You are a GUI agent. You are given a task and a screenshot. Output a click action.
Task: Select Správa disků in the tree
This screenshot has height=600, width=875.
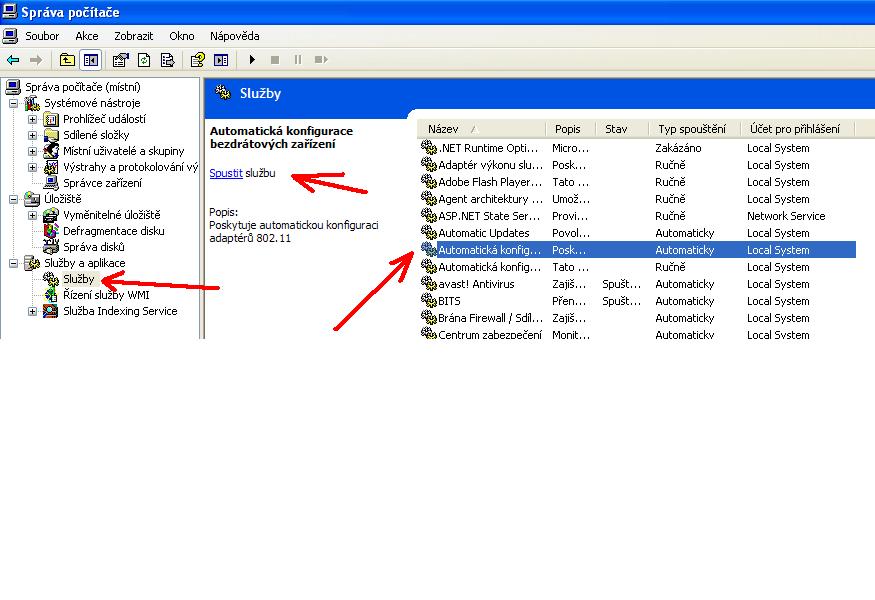point(94,247)
